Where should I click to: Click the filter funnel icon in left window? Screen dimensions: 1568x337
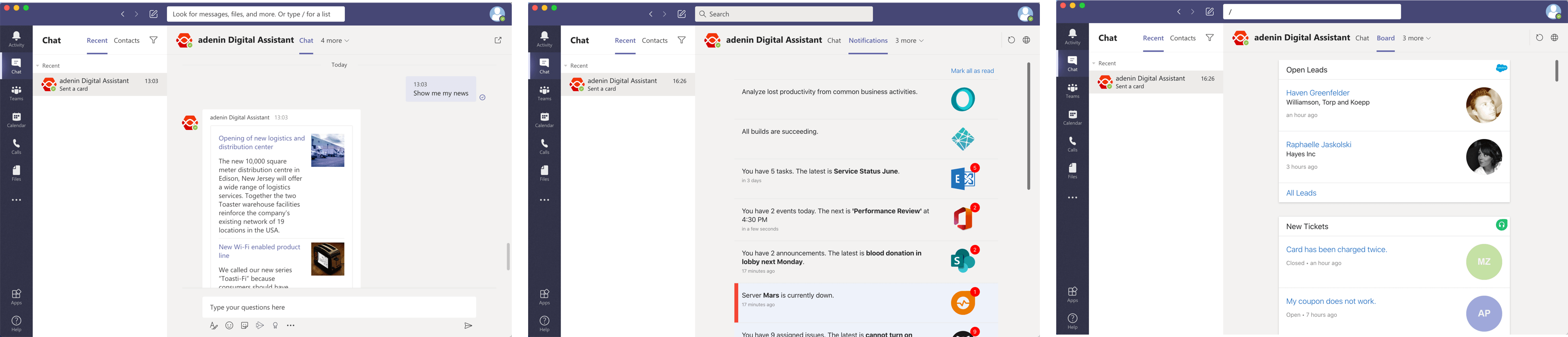(x=153, y=40)
